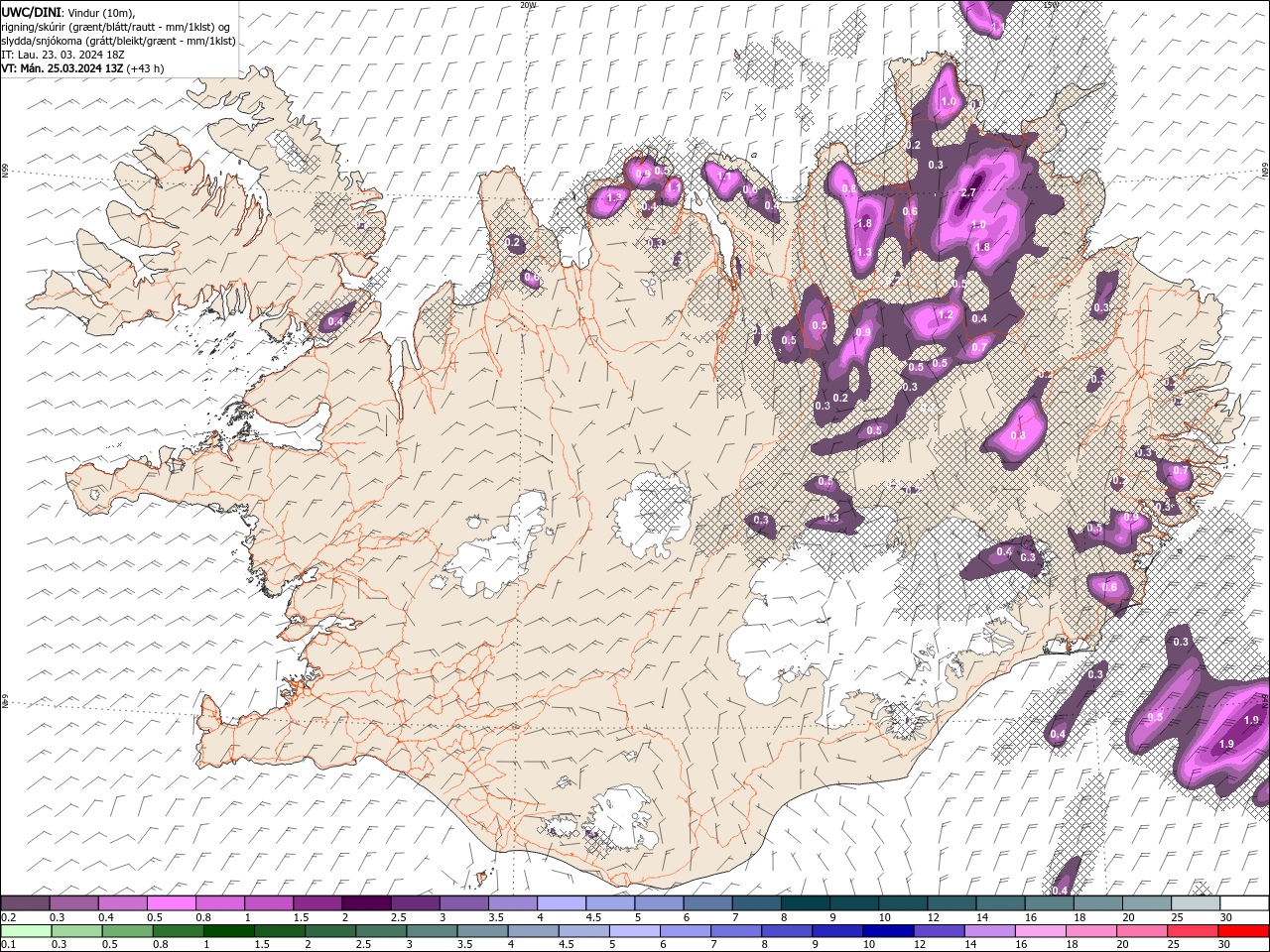Click the 1.2 snowfall value on the map
Viewport: 1270px width, 952px height.
[946, 315]
